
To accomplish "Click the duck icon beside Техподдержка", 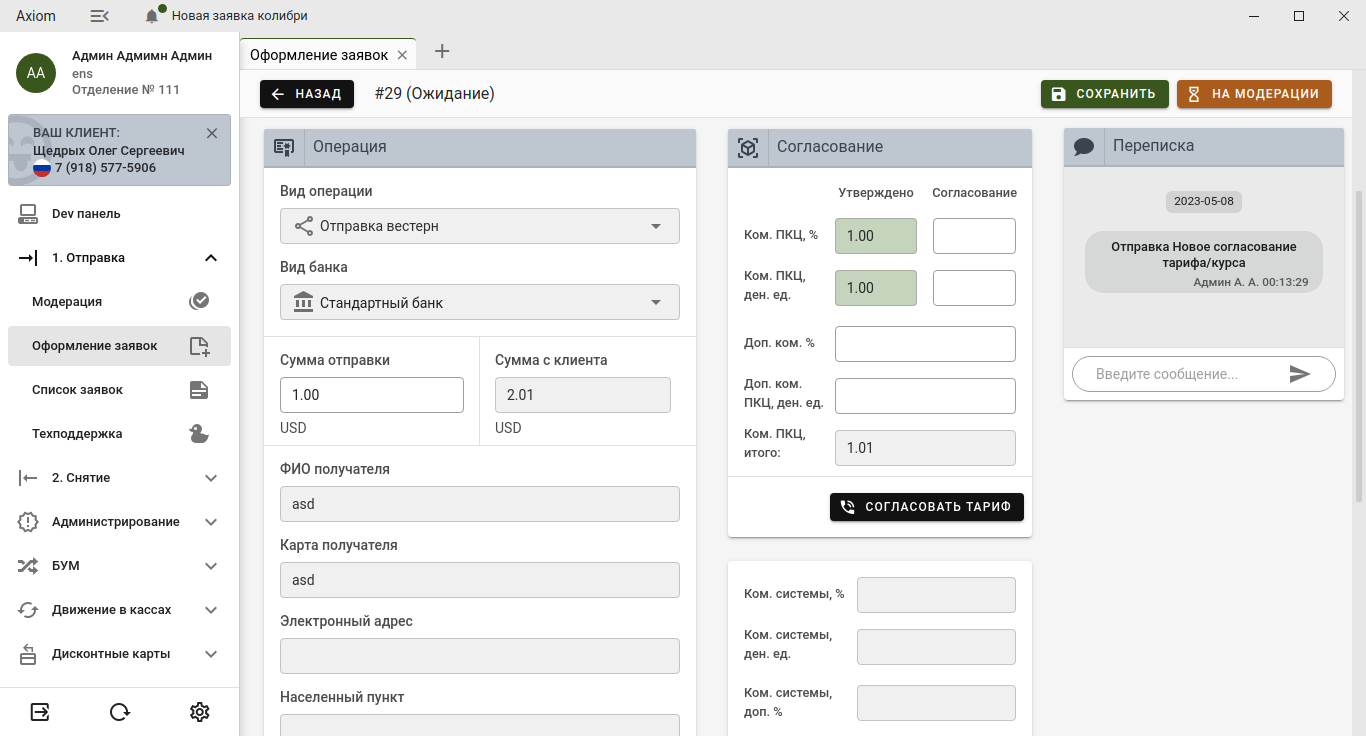I will tap(199, 433).
